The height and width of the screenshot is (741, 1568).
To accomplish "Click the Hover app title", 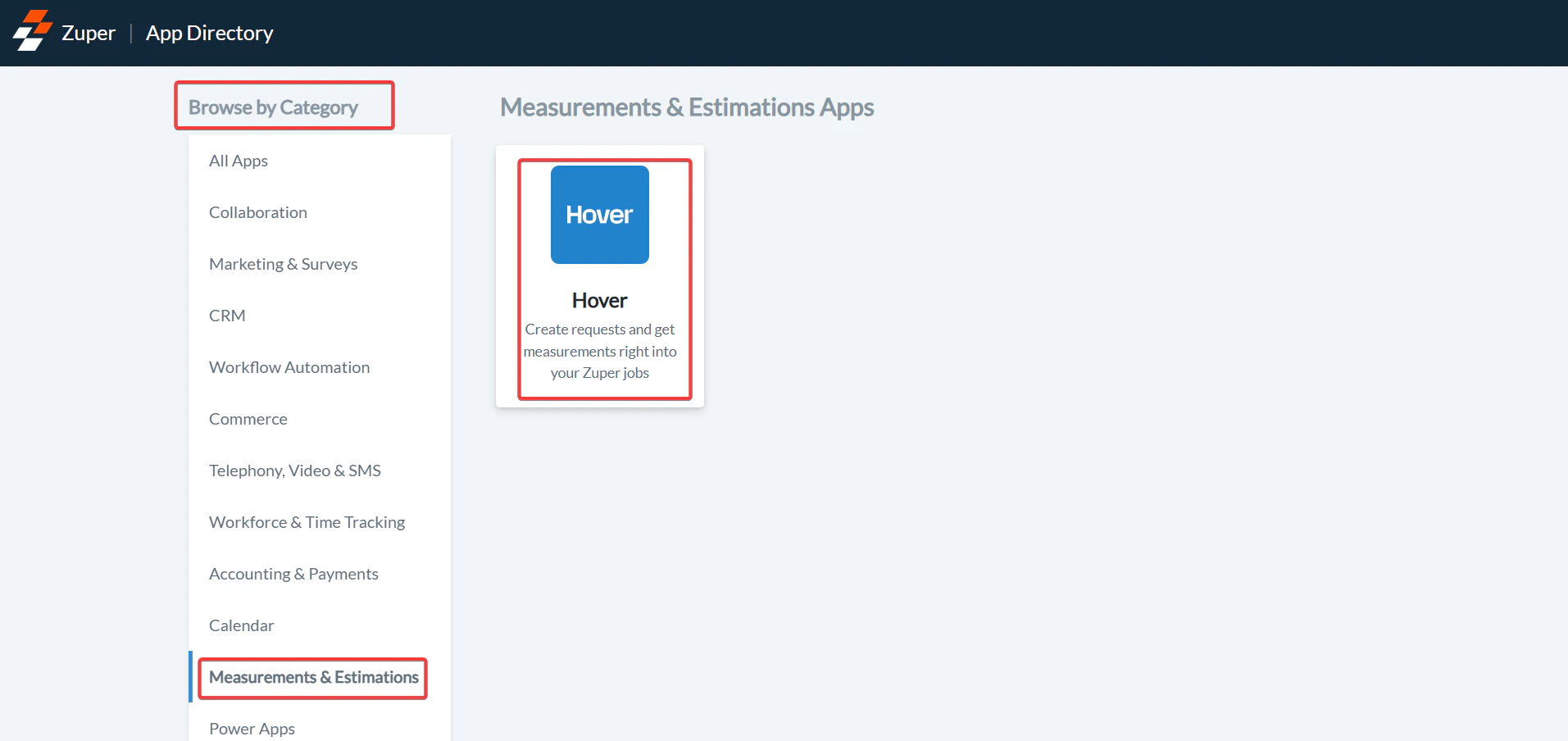I will (x=600, y=301).
